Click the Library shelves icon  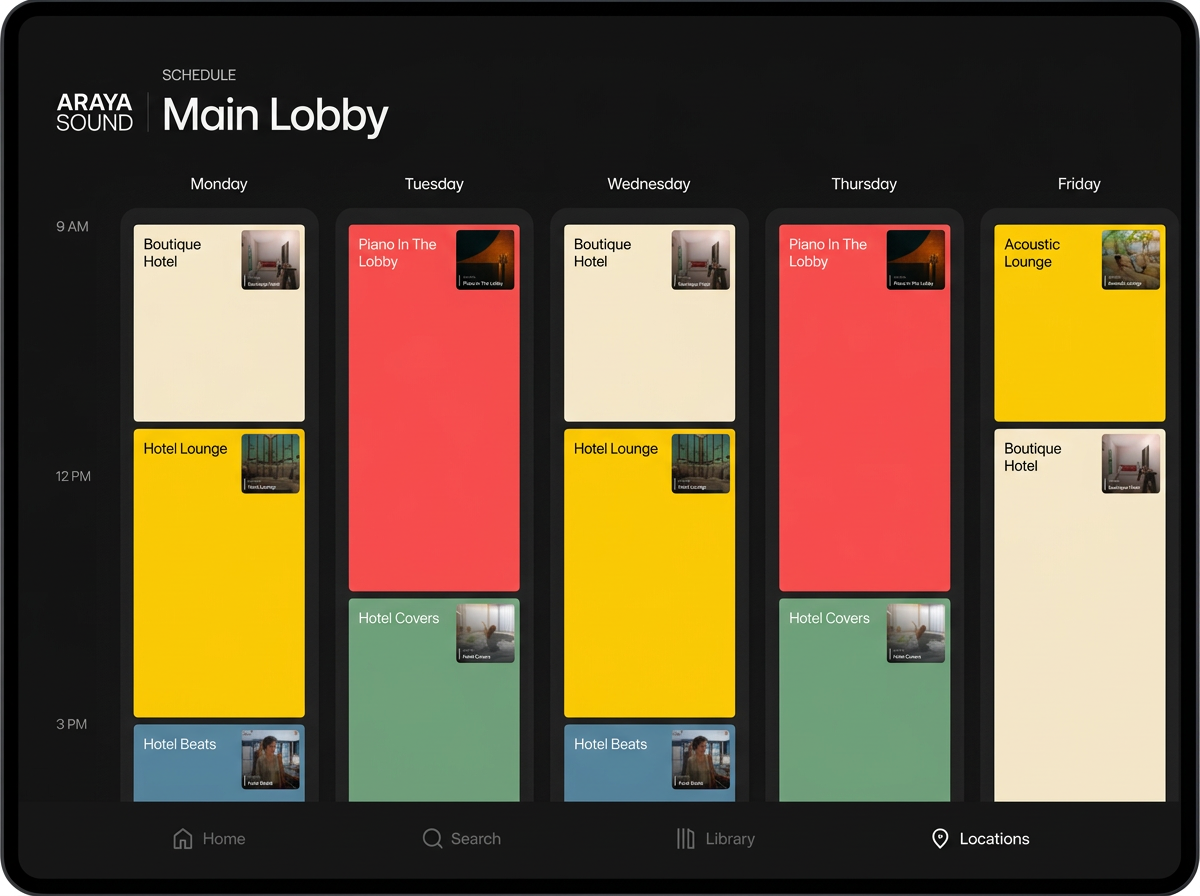click(685, 838)
